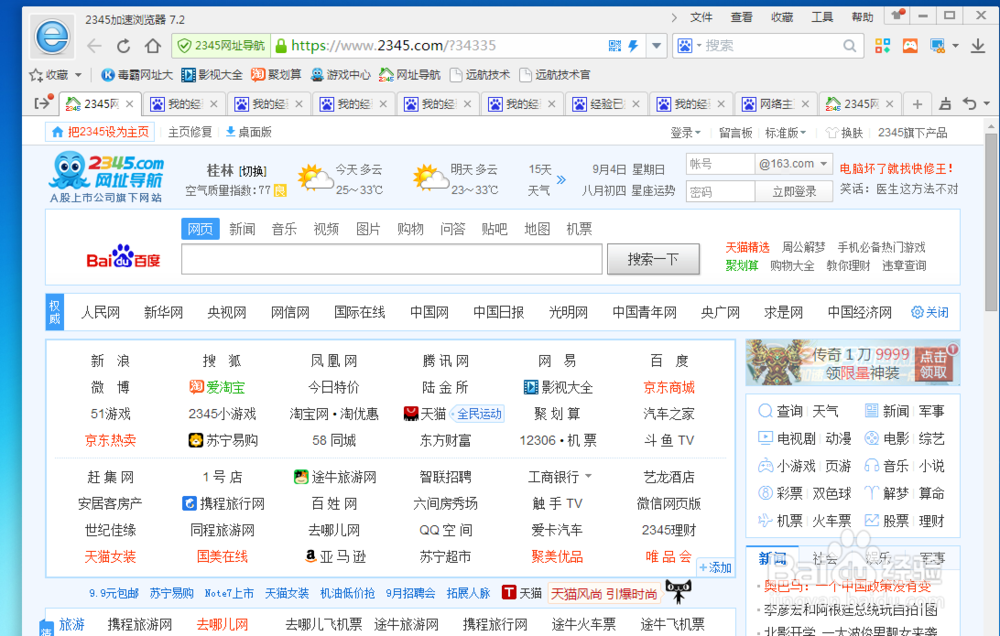Screen dimensions: 1000x636
Task: Click the Baidu 百度 logo
Action: coord(122,256)
